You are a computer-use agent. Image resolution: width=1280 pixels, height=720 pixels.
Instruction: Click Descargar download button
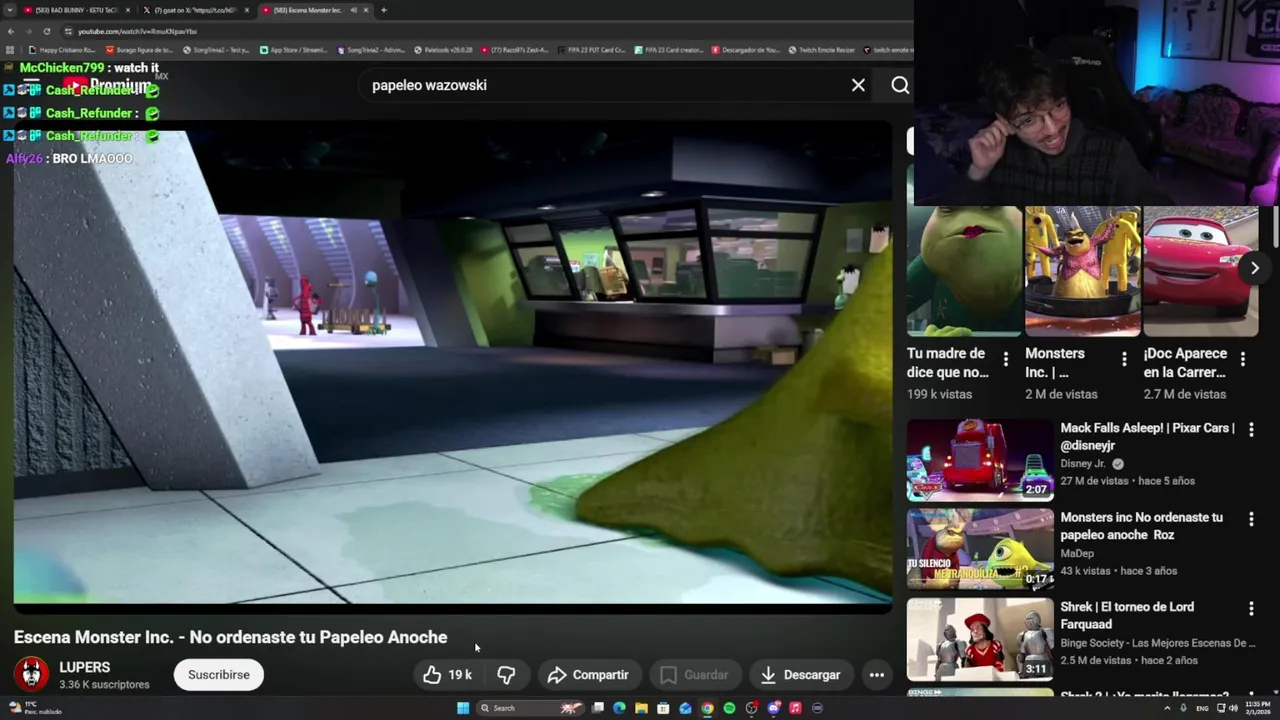(x=800, y=675)
